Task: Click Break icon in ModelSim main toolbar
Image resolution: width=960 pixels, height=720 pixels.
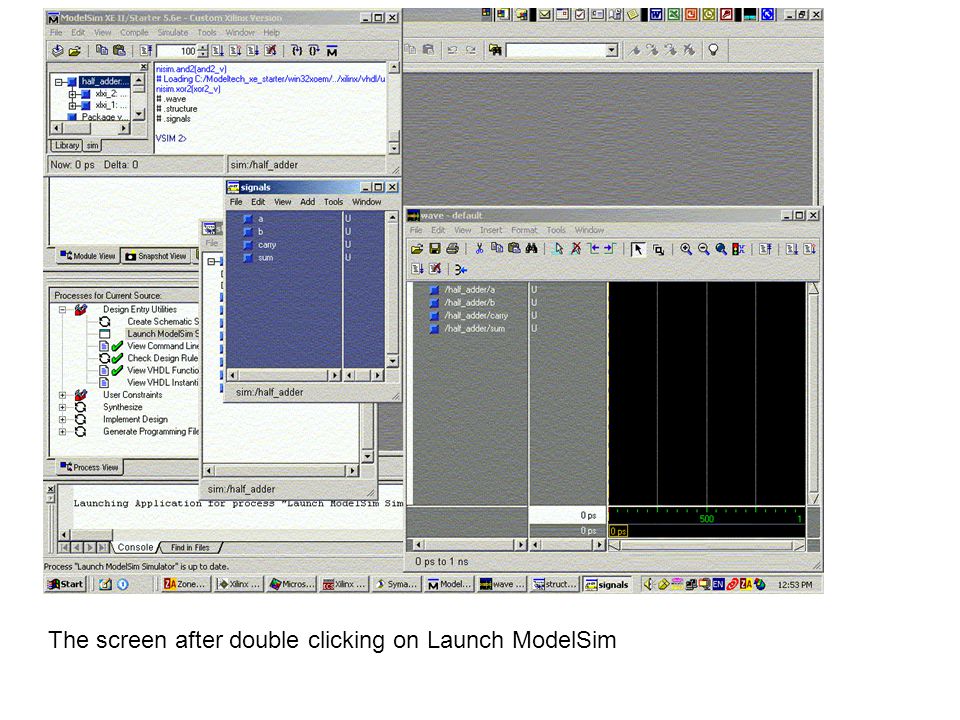Action: (x=271, y=51)
